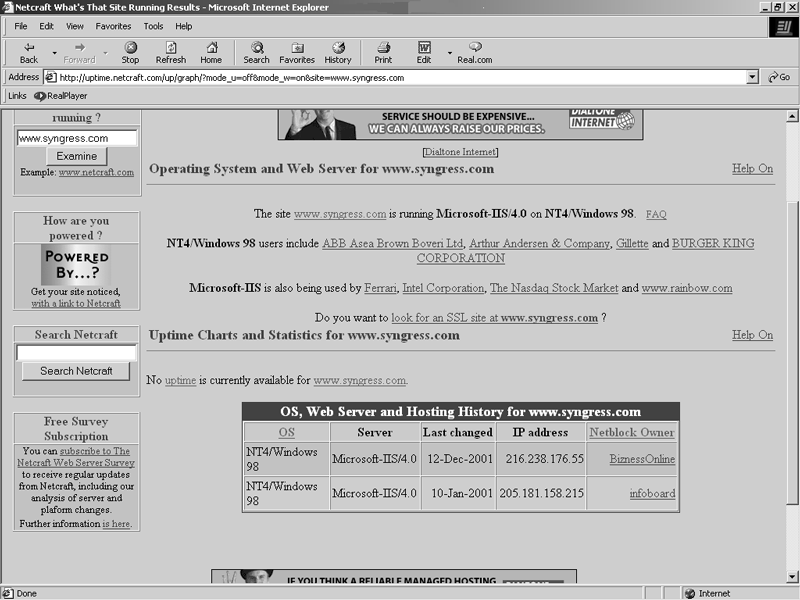The height and width of the screenshot is (600, 800).
Task: Click the 205.181.158.215 IP address cell
Action: pos(541,493)
